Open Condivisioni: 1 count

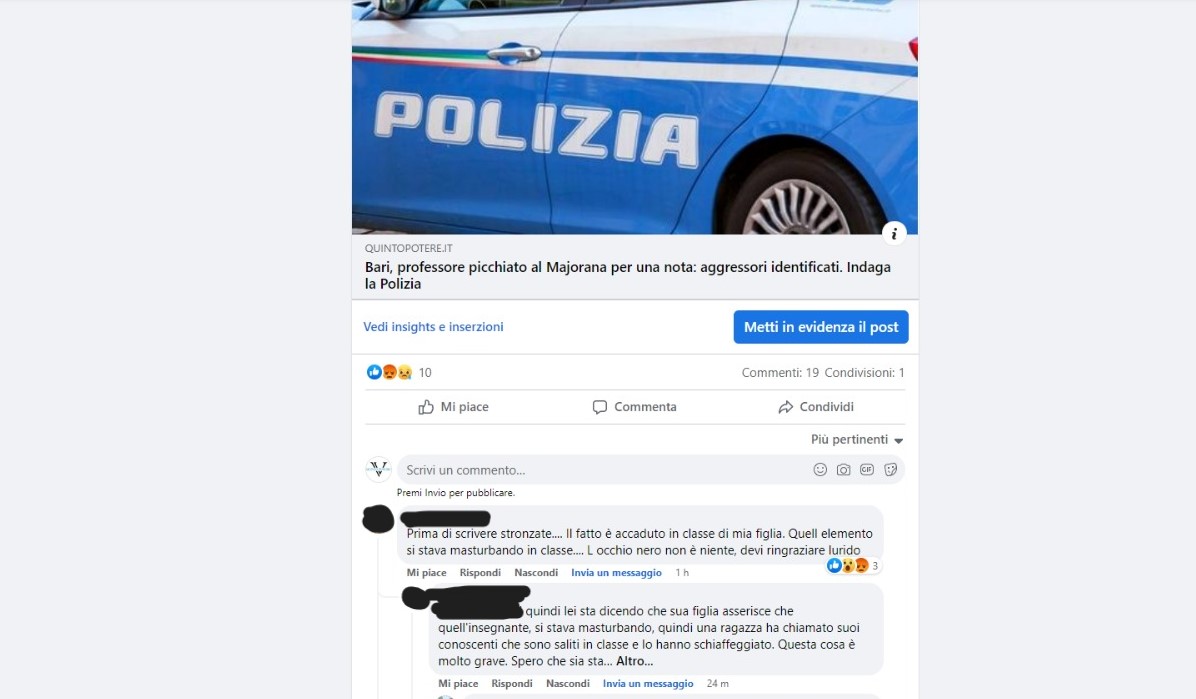click(x=864, y=372)
